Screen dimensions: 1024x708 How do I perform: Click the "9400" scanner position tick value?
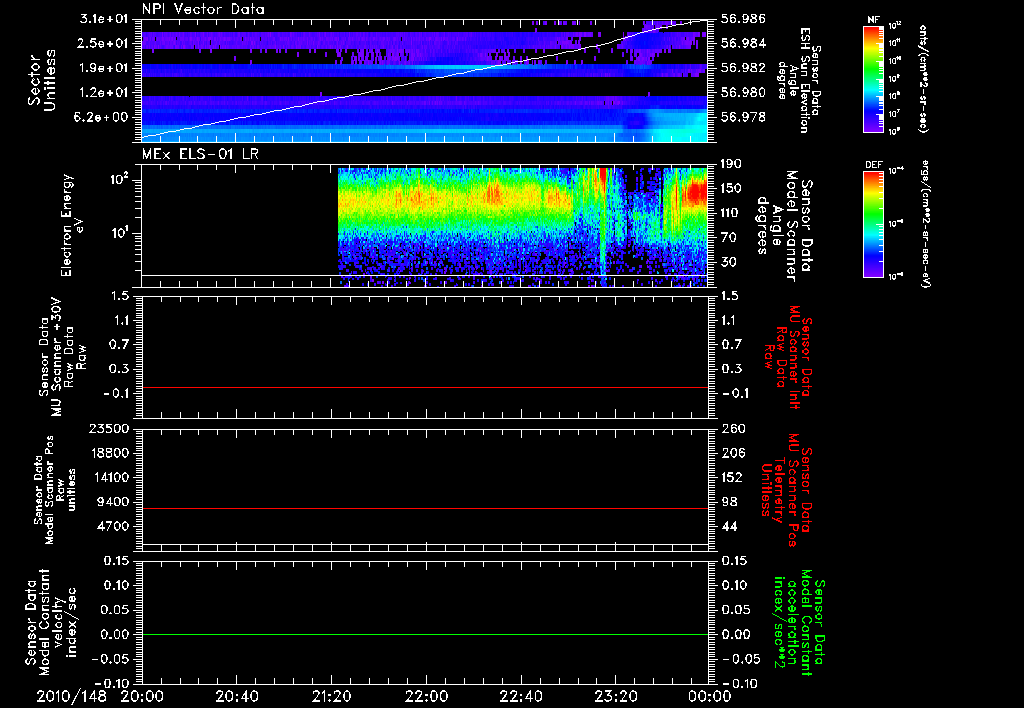[x=115, y=502]
